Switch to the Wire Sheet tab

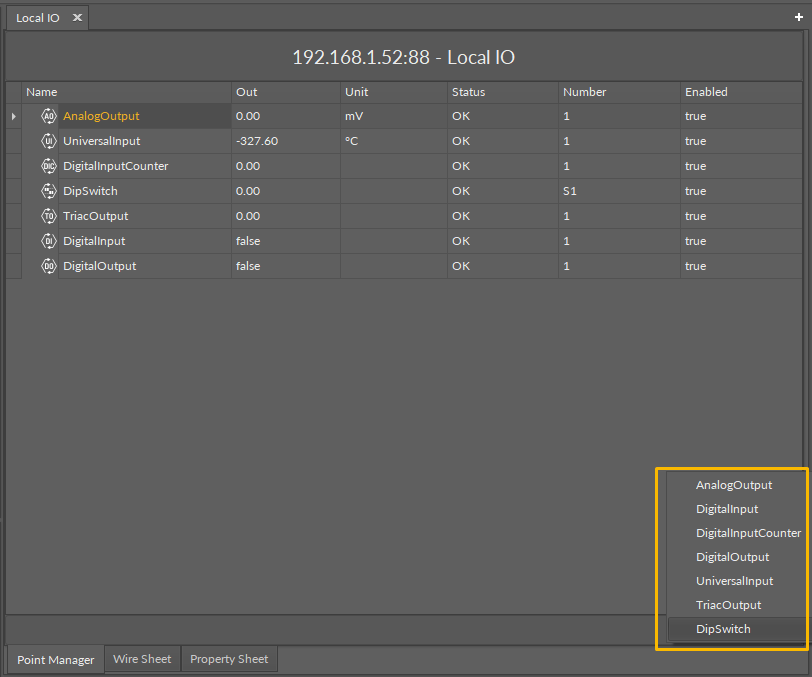pos(142,659)
